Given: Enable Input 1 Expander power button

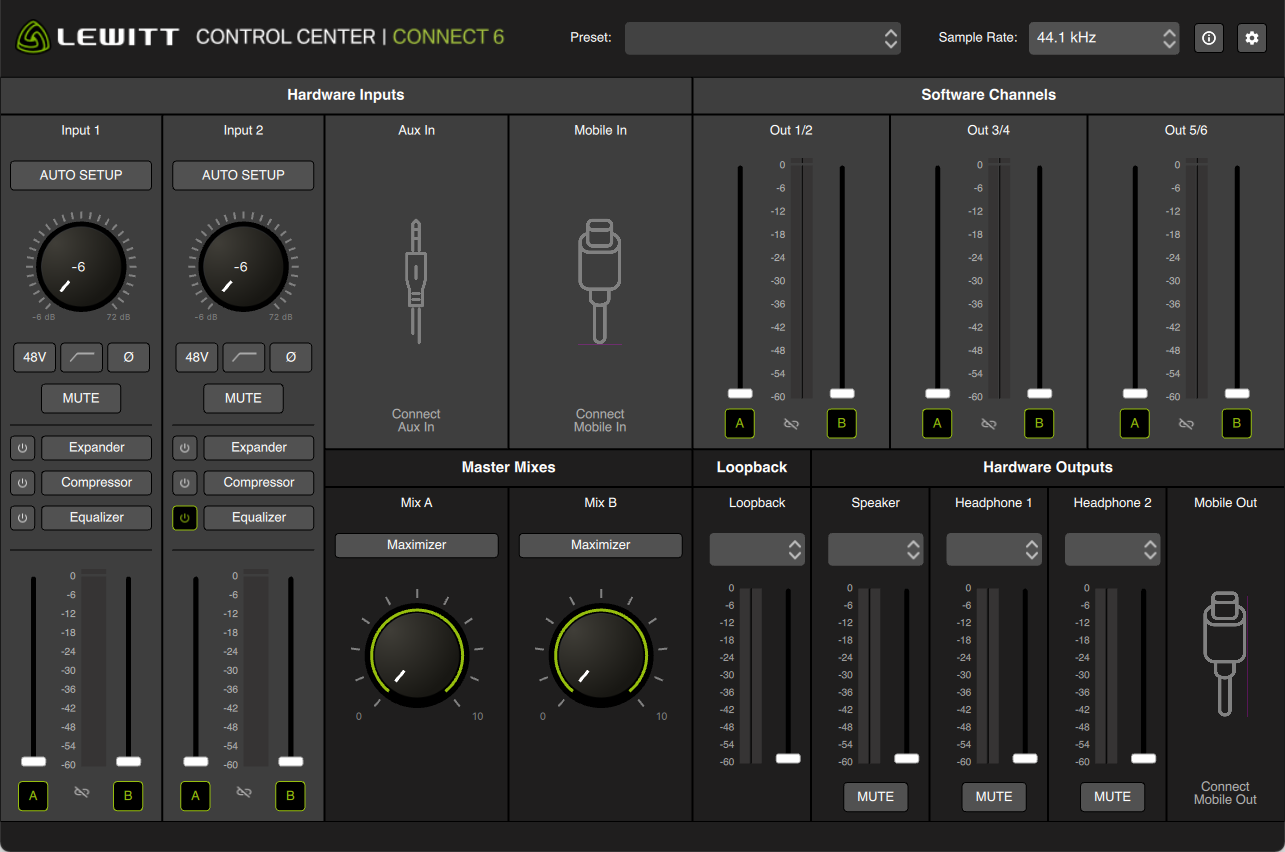Looking at the screenshot, I should pyautogui.click(x=22, y=448).
